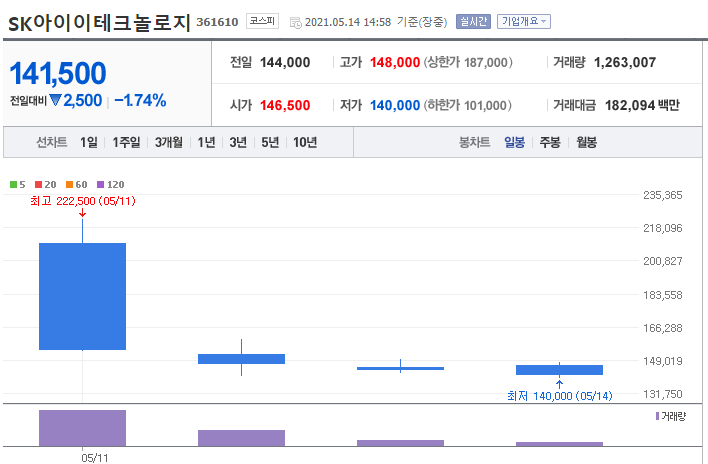The height and width of the screenshot is (464, 708).
Task: Switch to the 월봉 candlestick chart
Action: 587,142
